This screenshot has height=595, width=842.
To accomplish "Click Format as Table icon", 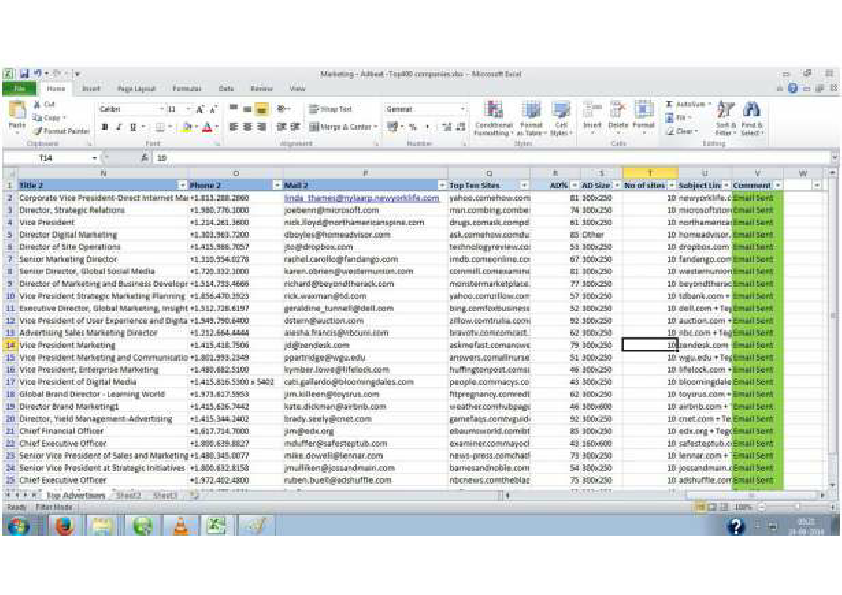I will pyautogui.click(x=531, y=119).
